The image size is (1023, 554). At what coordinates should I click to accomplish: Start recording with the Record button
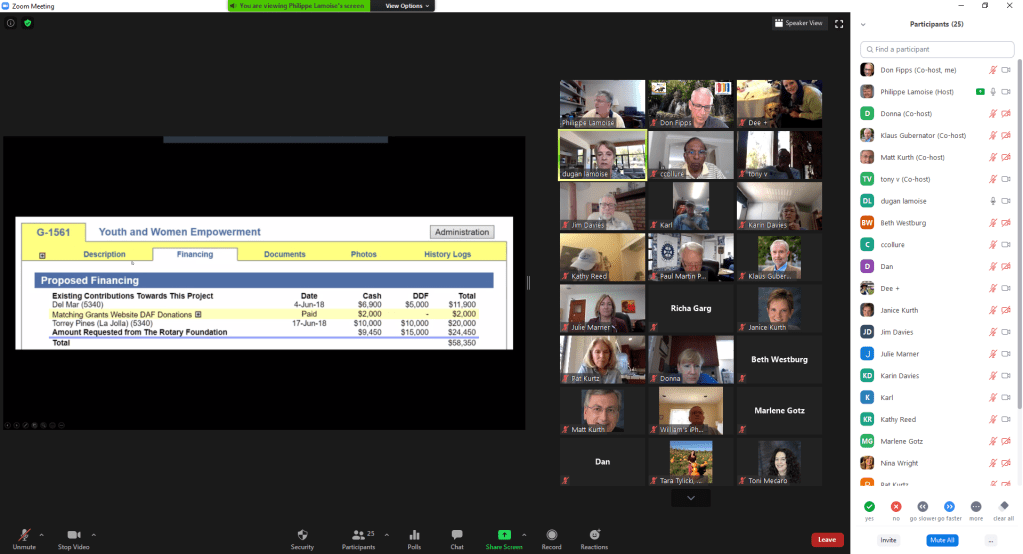tap(551, 535)
